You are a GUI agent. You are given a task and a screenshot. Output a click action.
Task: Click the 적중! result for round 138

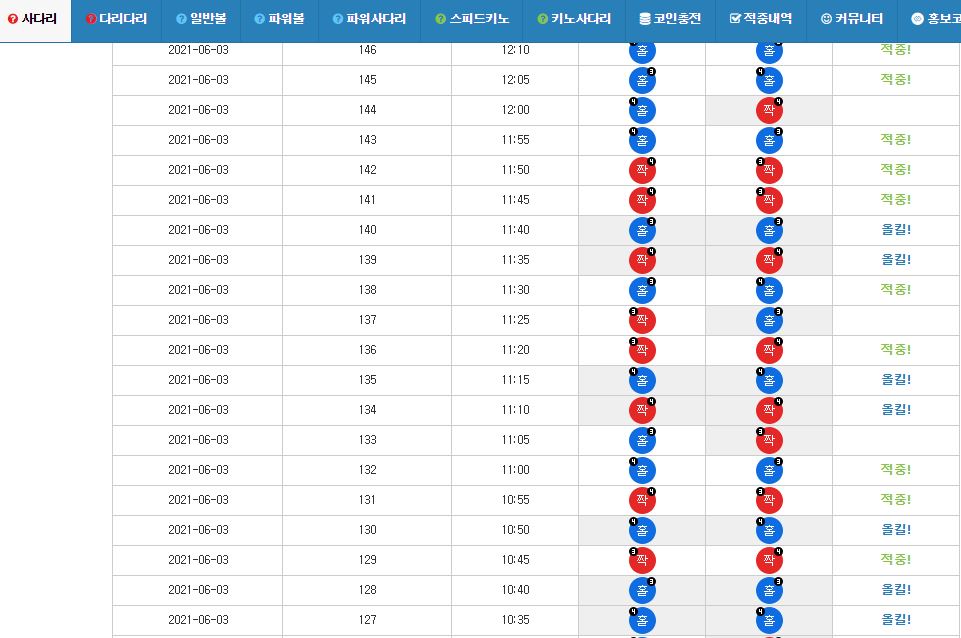(x=895, y=290)
